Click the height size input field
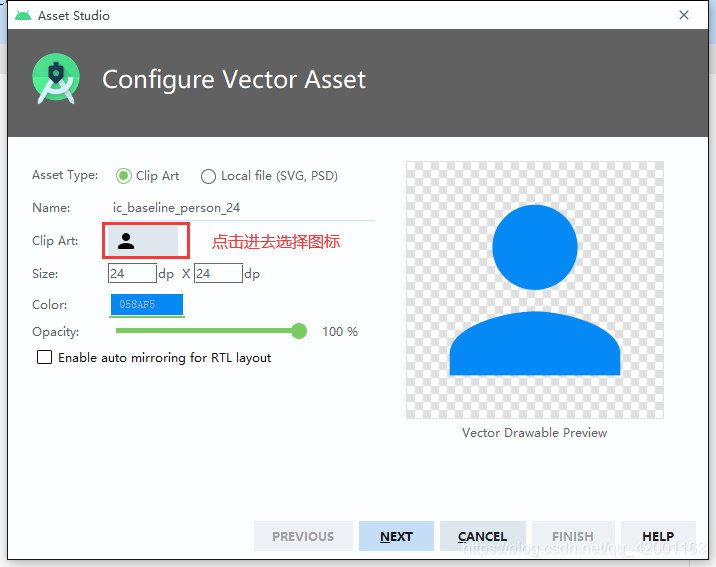The height and width of the screenshot is (567, 716). (218, 273)
